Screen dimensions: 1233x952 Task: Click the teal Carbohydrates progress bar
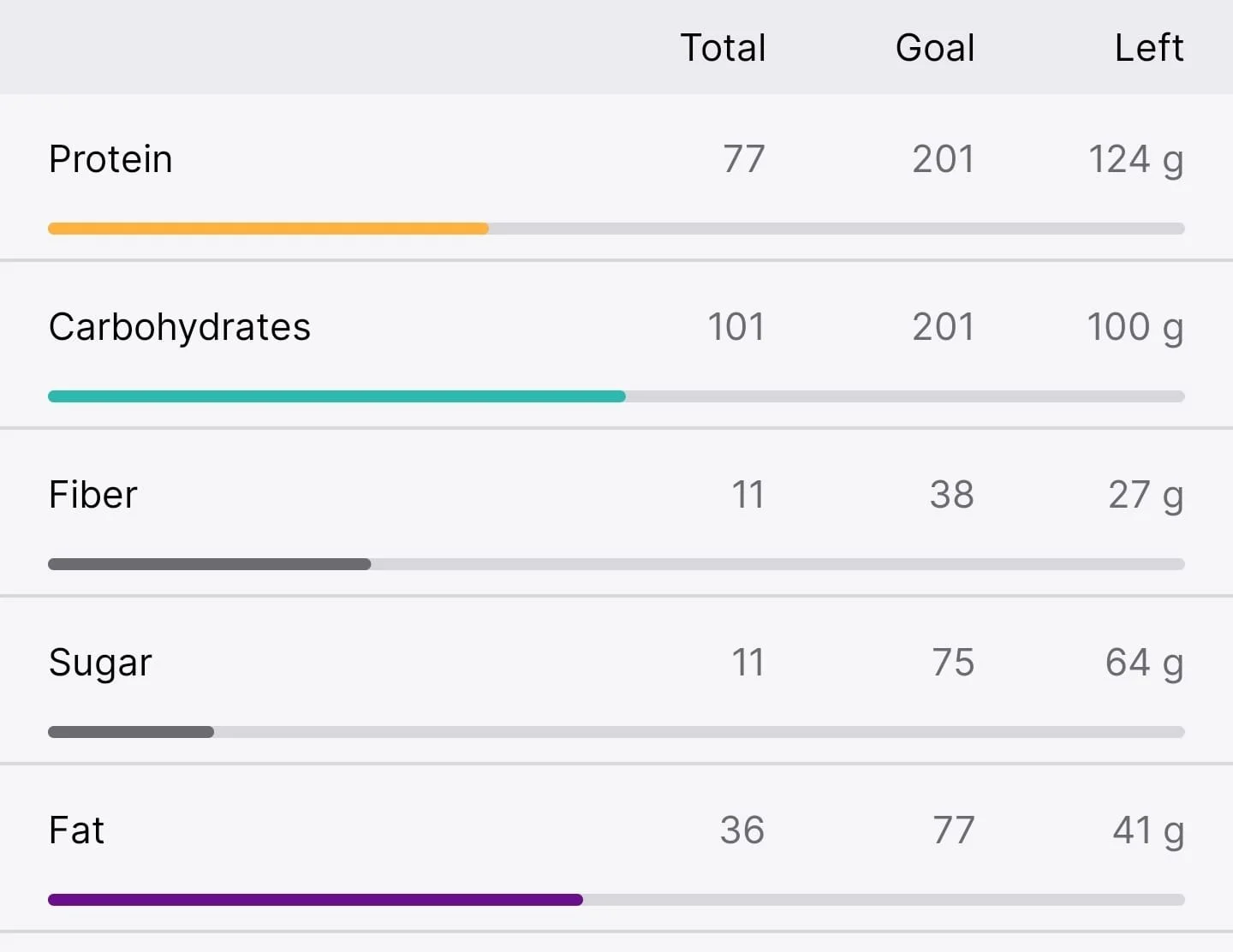click(337, 396)
